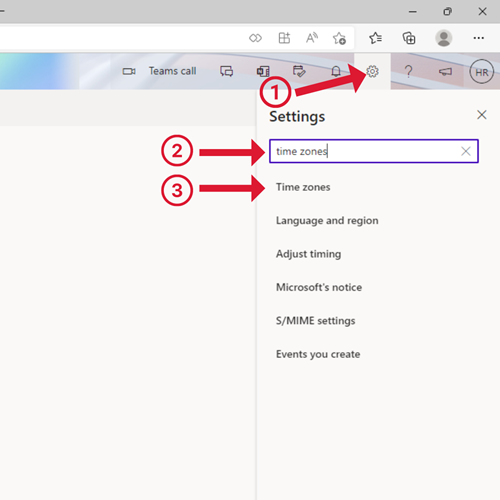
Task: Open the Word/Office apps icon
Action: [263, 71]
